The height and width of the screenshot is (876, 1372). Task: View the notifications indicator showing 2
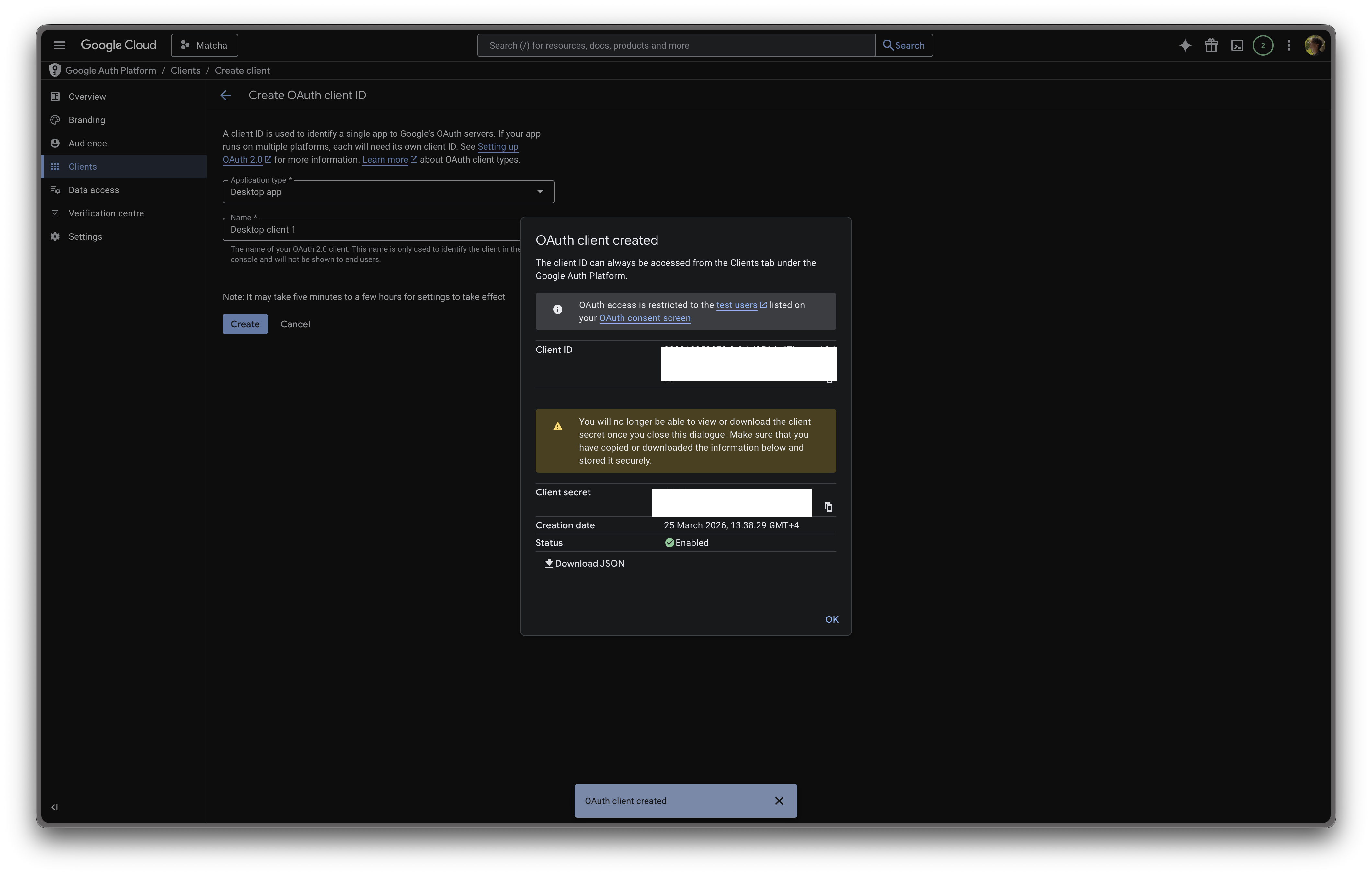1263,45
